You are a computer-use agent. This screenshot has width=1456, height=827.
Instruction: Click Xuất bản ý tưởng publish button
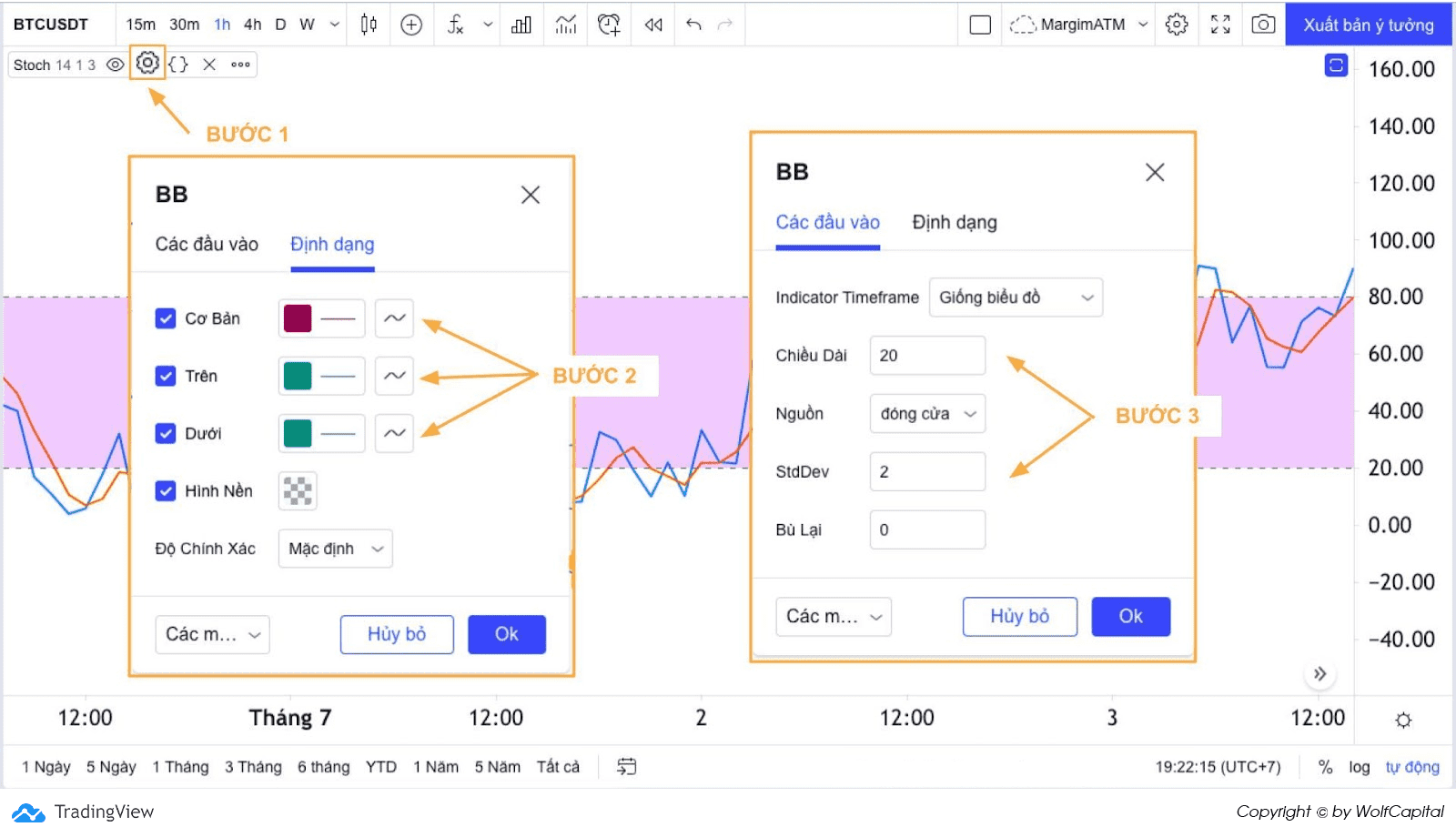click(1368, 25)
